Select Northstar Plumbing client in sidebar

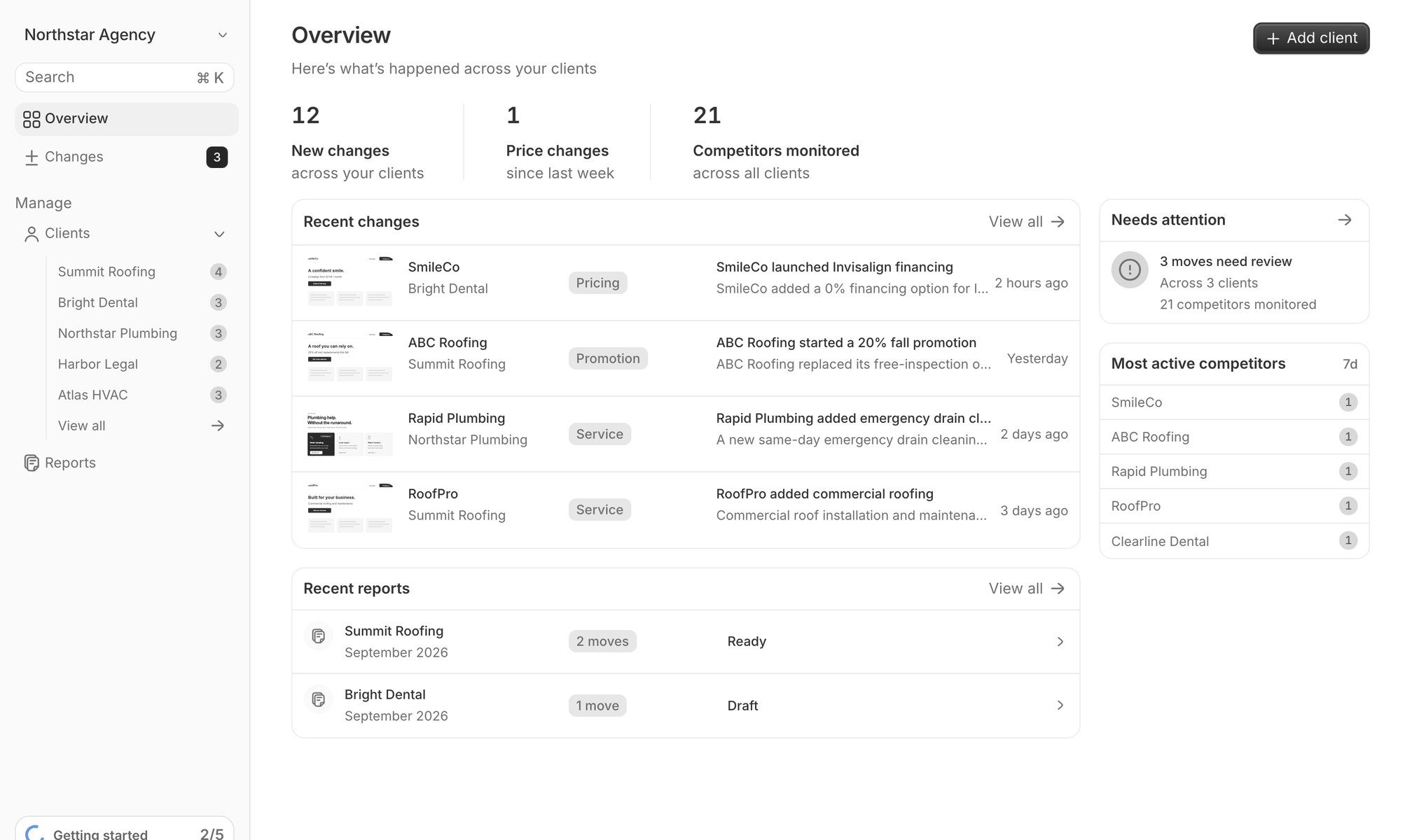[x=142, y=333]
